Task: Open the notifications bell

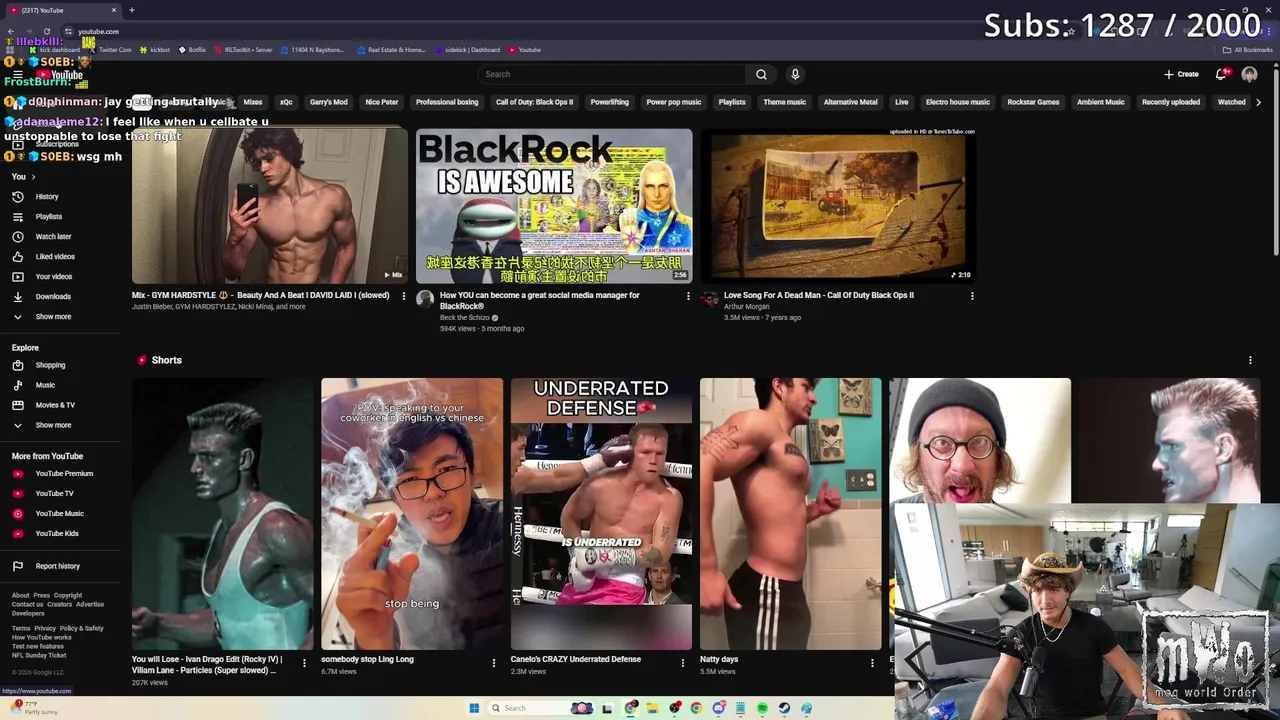Action: tap(1221, 74)
